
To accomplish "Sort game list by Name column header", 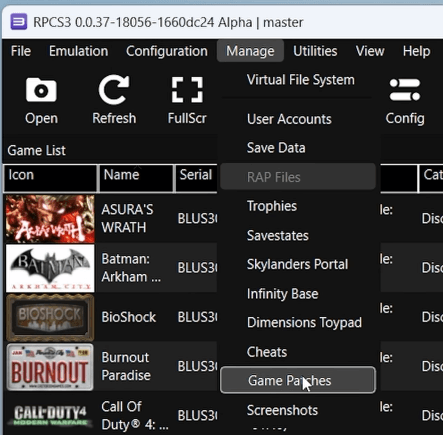I will pos(136,178).
